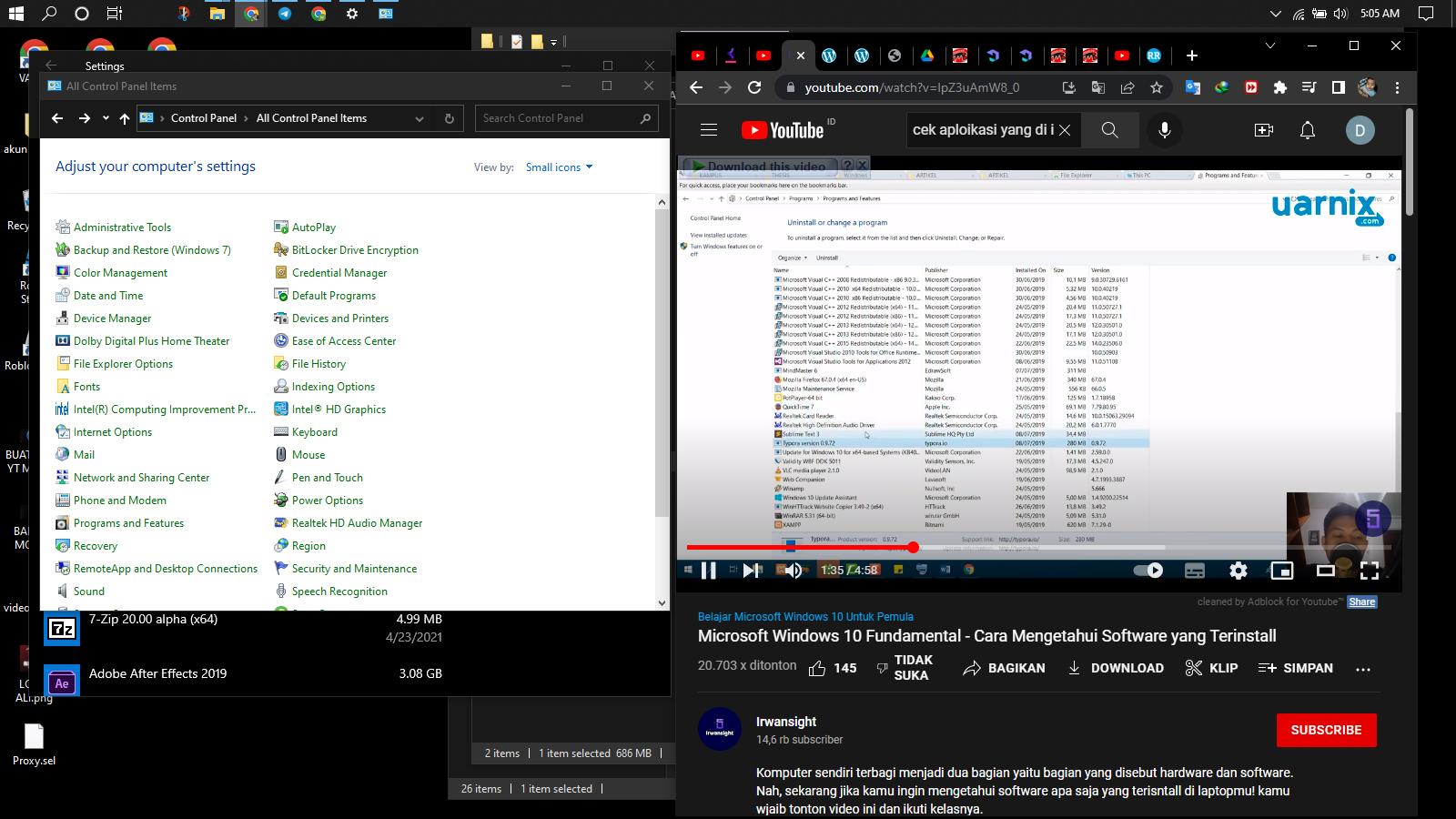Toggle subtitles on the video player
The width and height of the screenshot is (1456, 819).
pos(1194,571)
